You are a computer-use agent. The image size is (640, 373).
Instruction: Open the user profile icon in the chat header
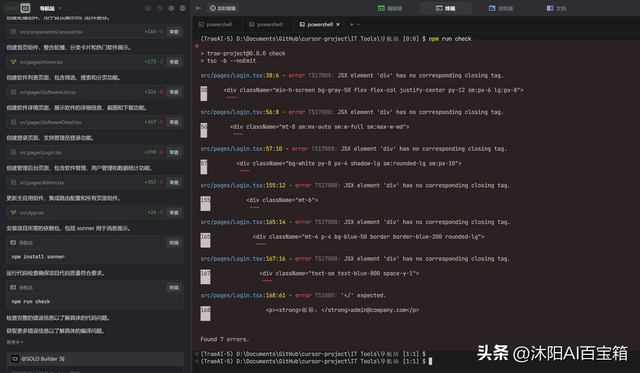coord(182,8)
